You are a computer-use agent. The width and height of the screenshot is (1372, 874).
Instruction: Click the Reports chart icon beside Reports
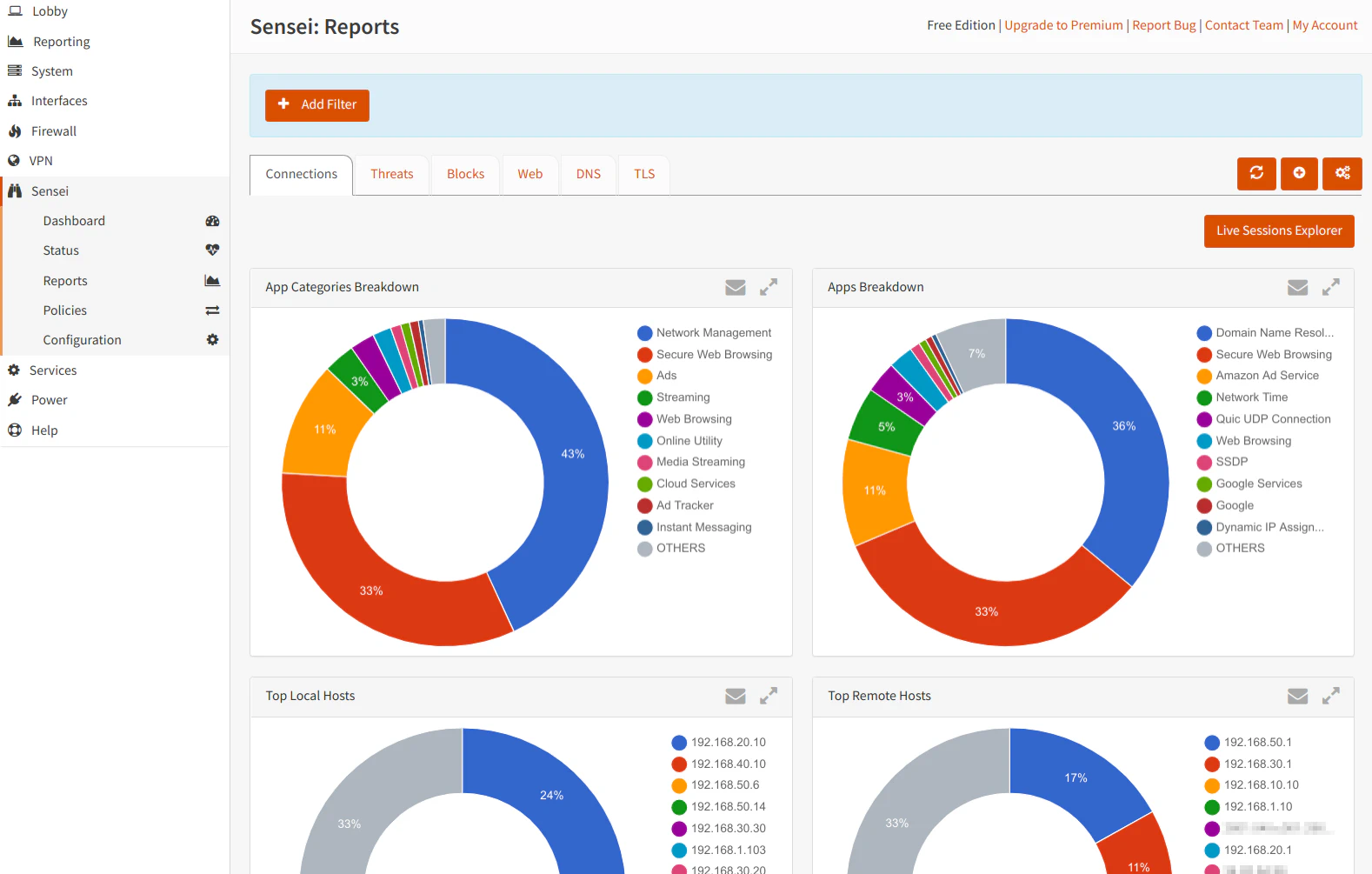coord(212,280)
